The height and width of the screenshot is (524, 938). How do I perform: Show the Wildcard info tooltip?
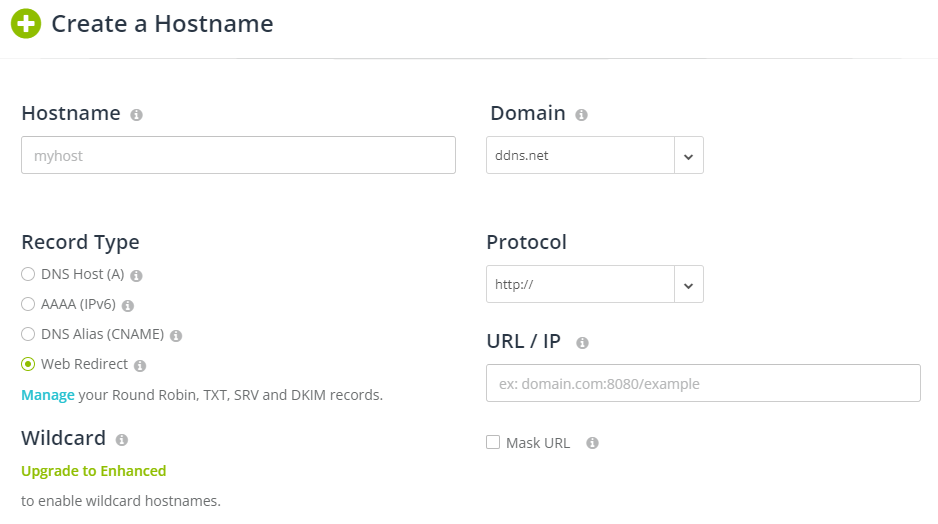point(122,440)
